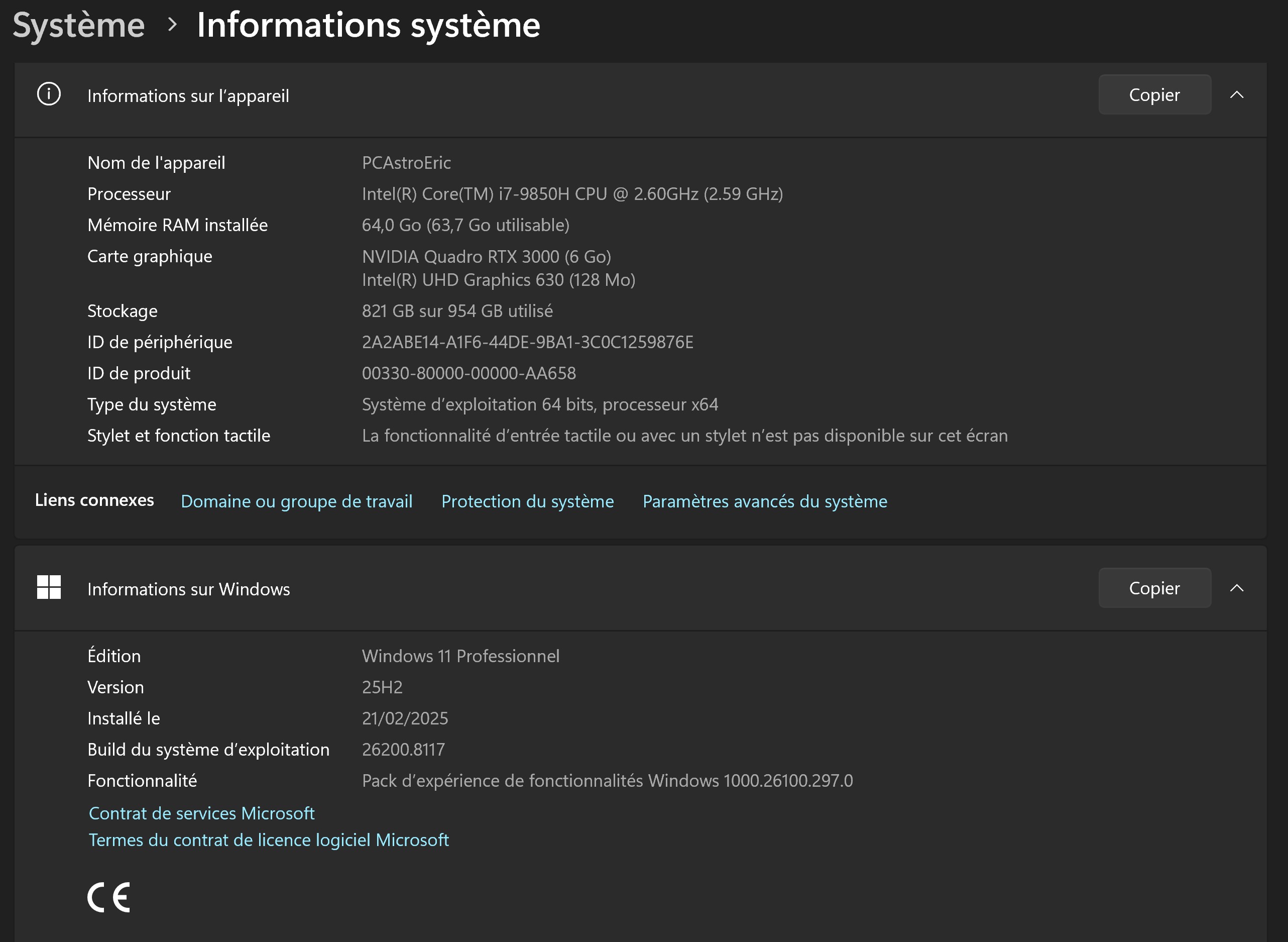Click the ID de périphérique label
Viewport: 1288px width, 942px height.
click(x=160, y=342)
